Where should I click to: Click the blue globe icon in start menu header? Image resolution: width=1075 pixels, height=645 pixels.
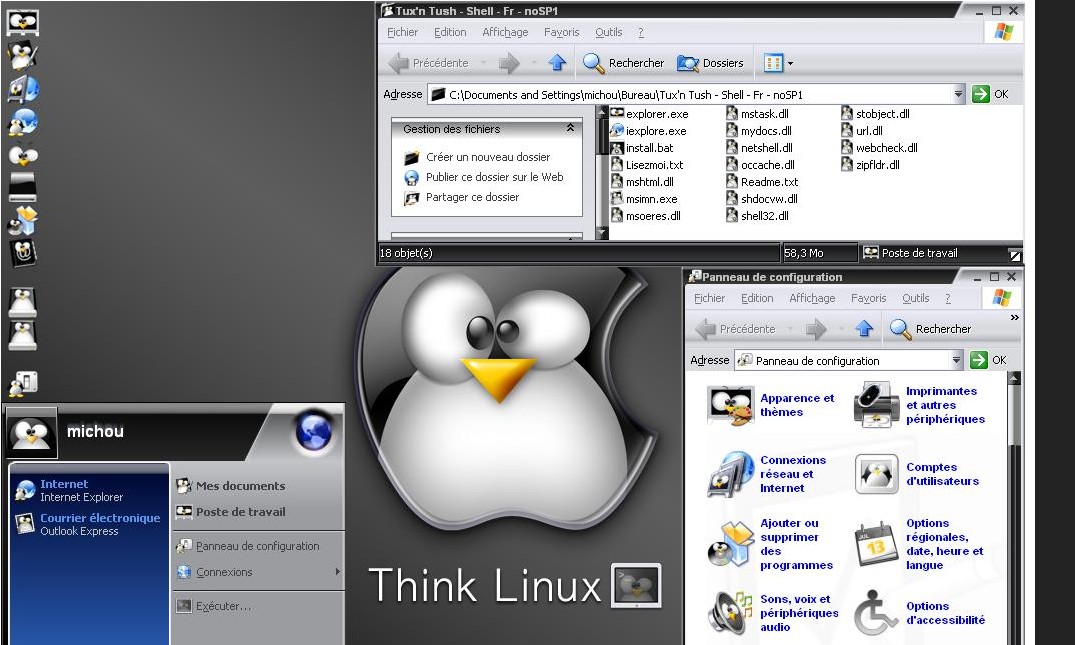coord(314,432)
